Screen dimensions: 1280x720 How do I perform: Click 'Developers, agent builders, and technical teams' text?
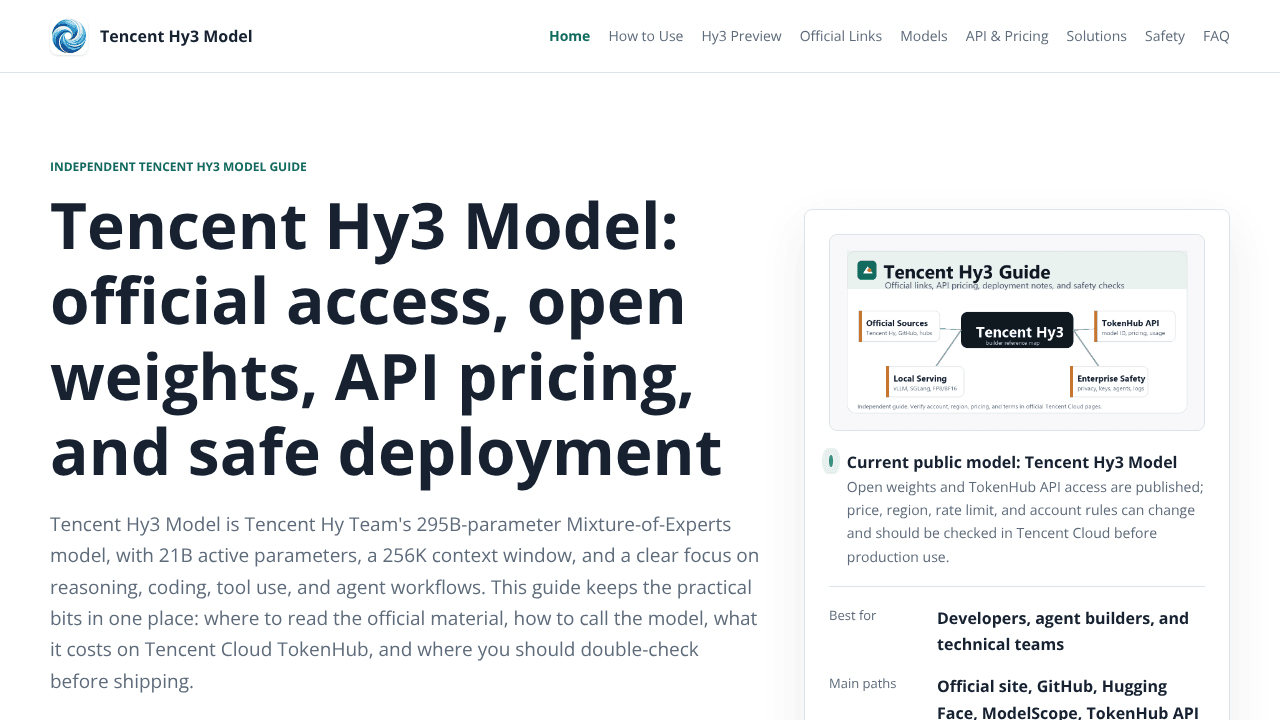click(x=1063, y=631)
